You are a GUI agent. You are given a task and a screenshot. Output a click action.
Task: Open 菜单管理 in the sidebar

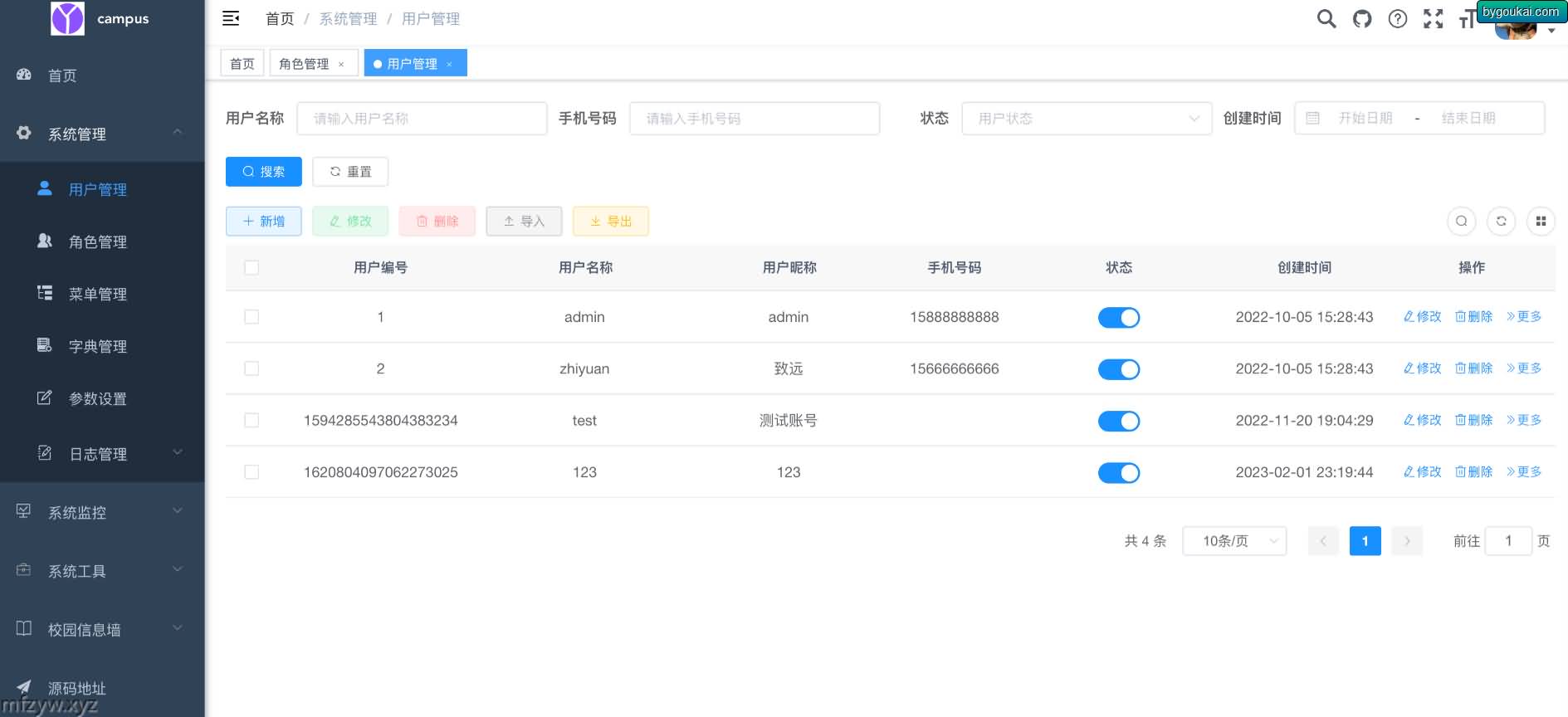click(x=98, y=294)
